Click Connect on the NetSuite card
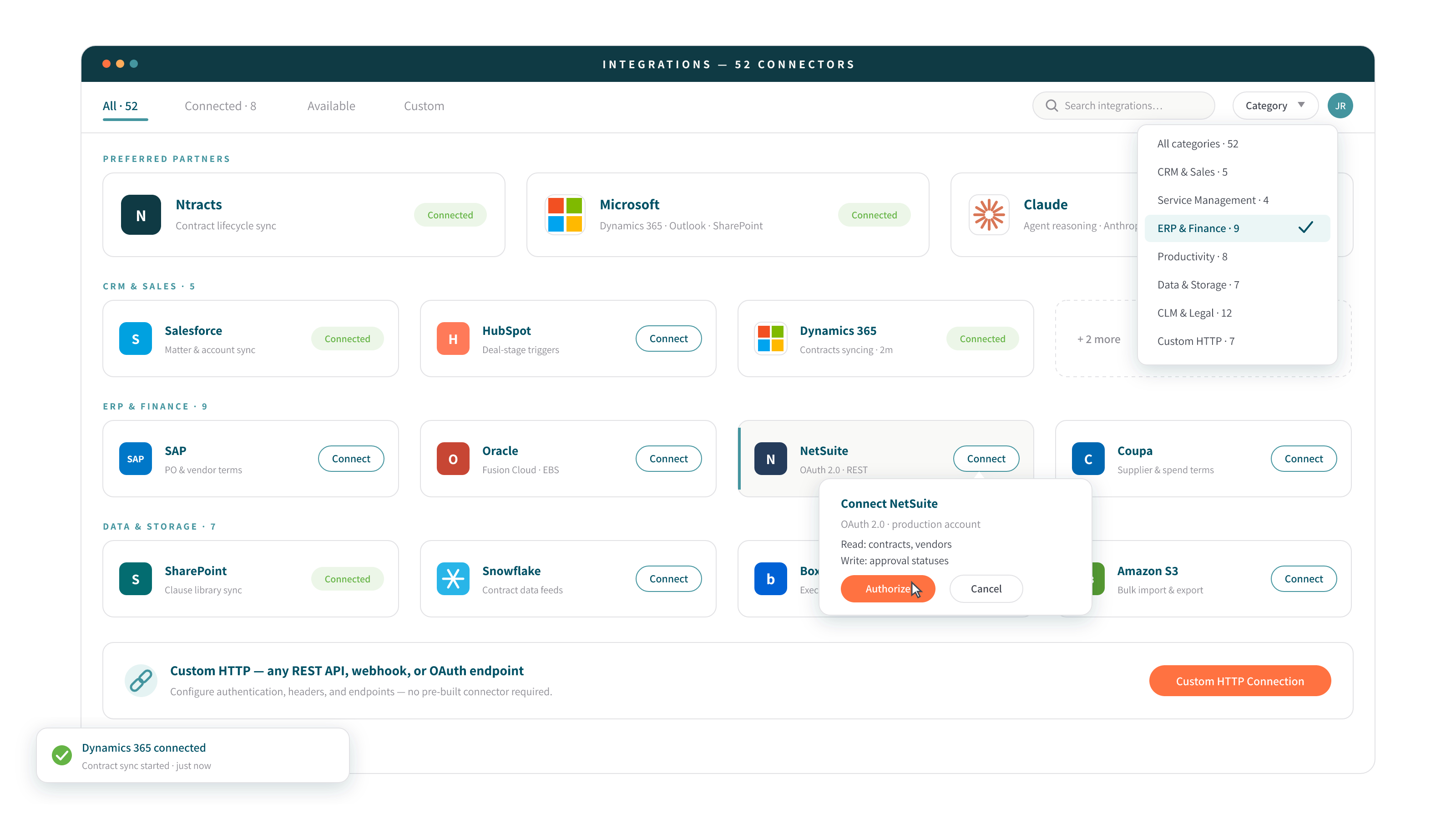Viewport: 1456px width, 819px height. (986, 458)
